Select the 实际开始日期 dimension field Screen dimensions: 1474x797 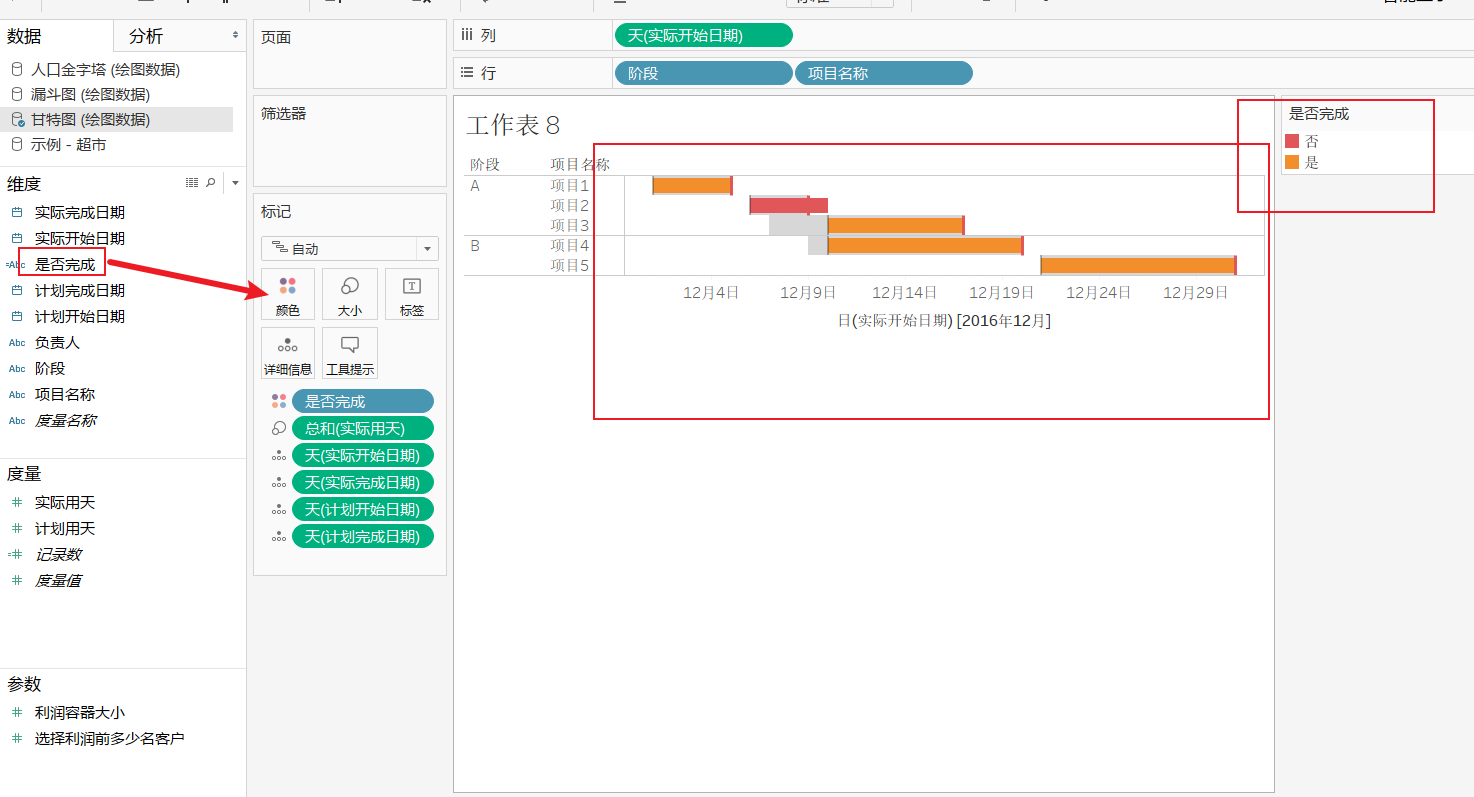(80, 238)
